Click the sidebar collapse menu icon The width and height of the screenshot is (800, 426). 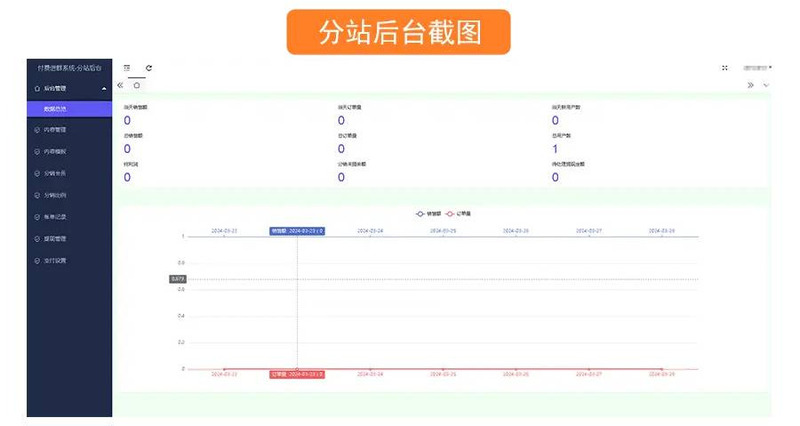[x=127, y=68]
